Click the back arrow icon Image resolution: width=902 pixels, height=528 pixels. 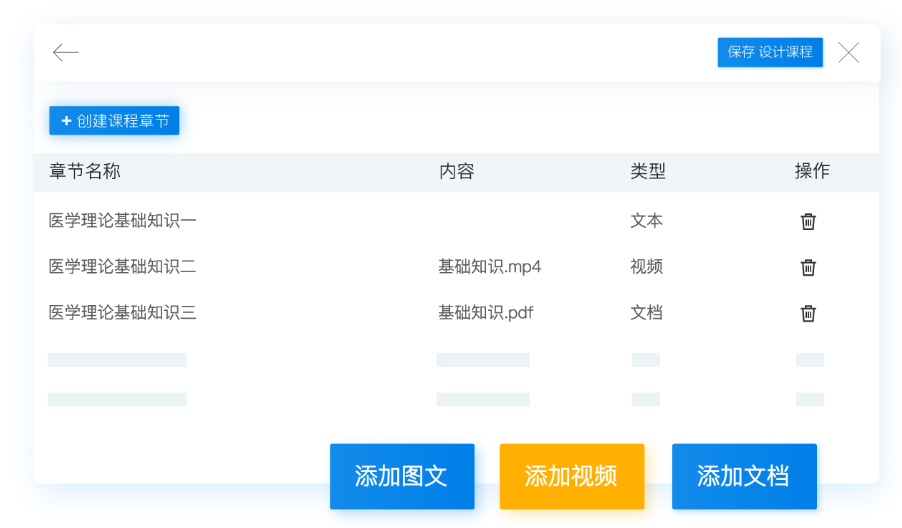(66, 53)
